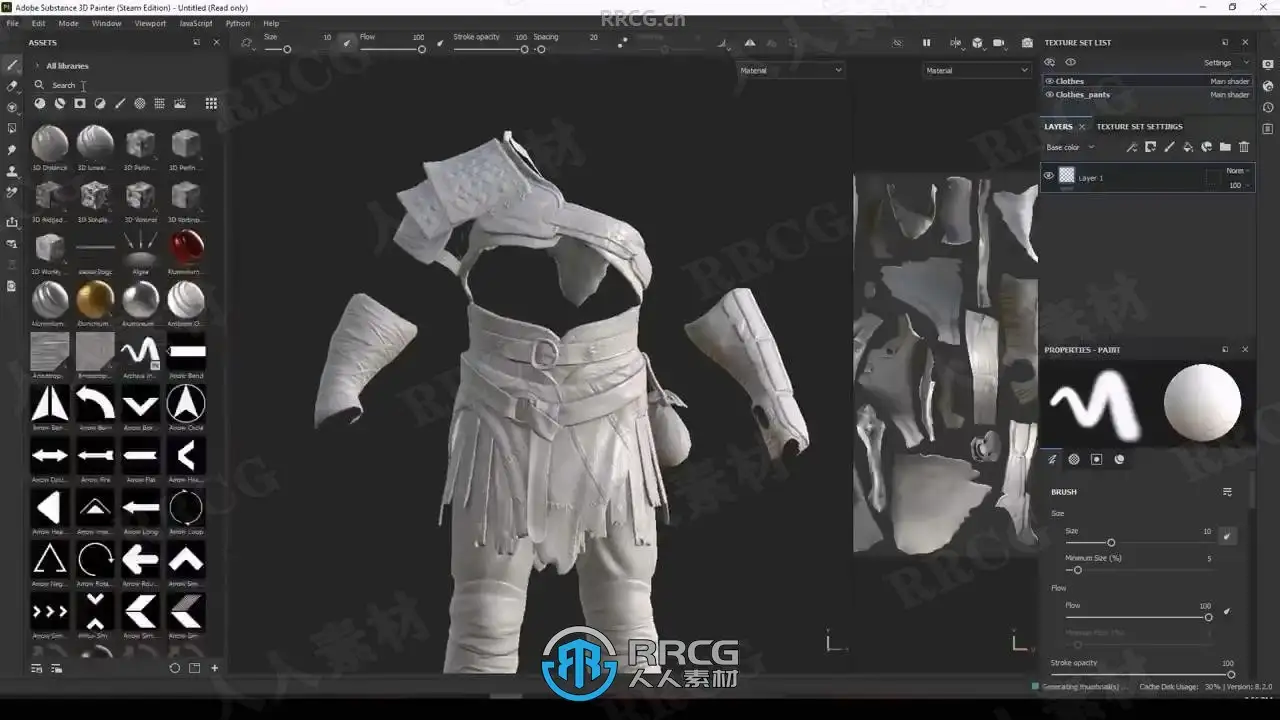
Task: Select the Eraser tool in left toolbar
Action: click(x=12, y=86)
